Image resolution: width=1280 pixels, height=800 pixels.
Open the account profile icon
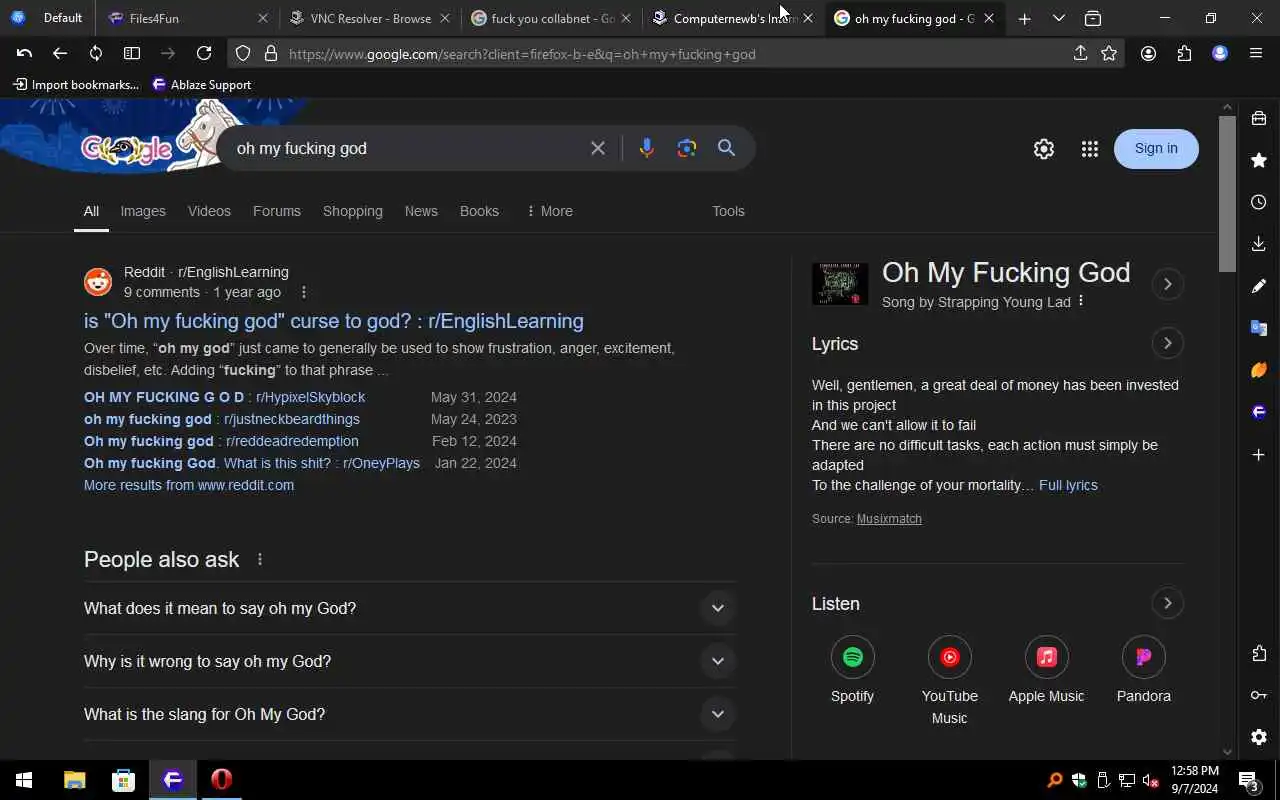coord(1148,54)
